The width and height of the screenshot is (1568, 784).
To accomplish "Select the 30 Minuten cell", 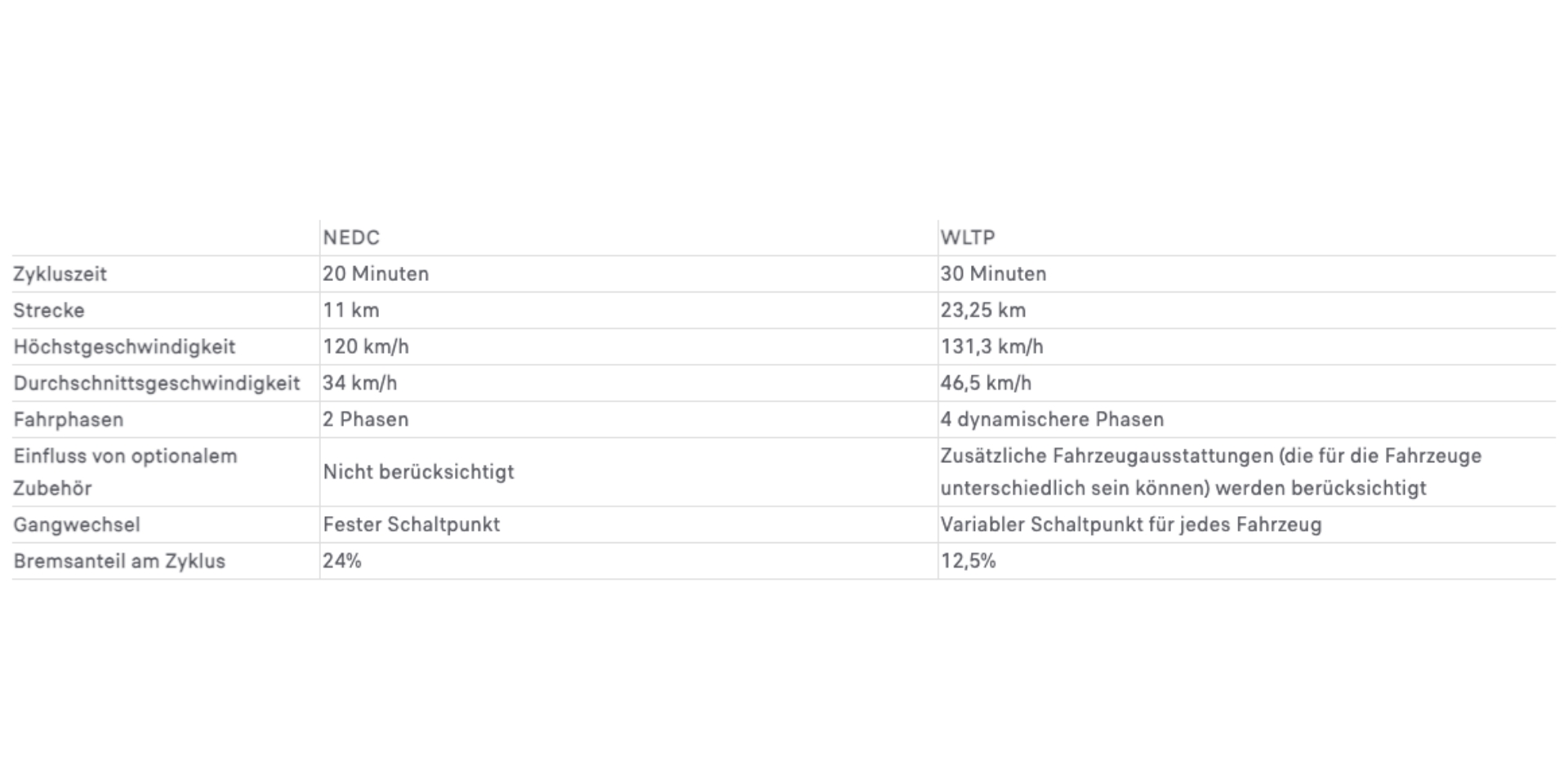I will [993, 274].
